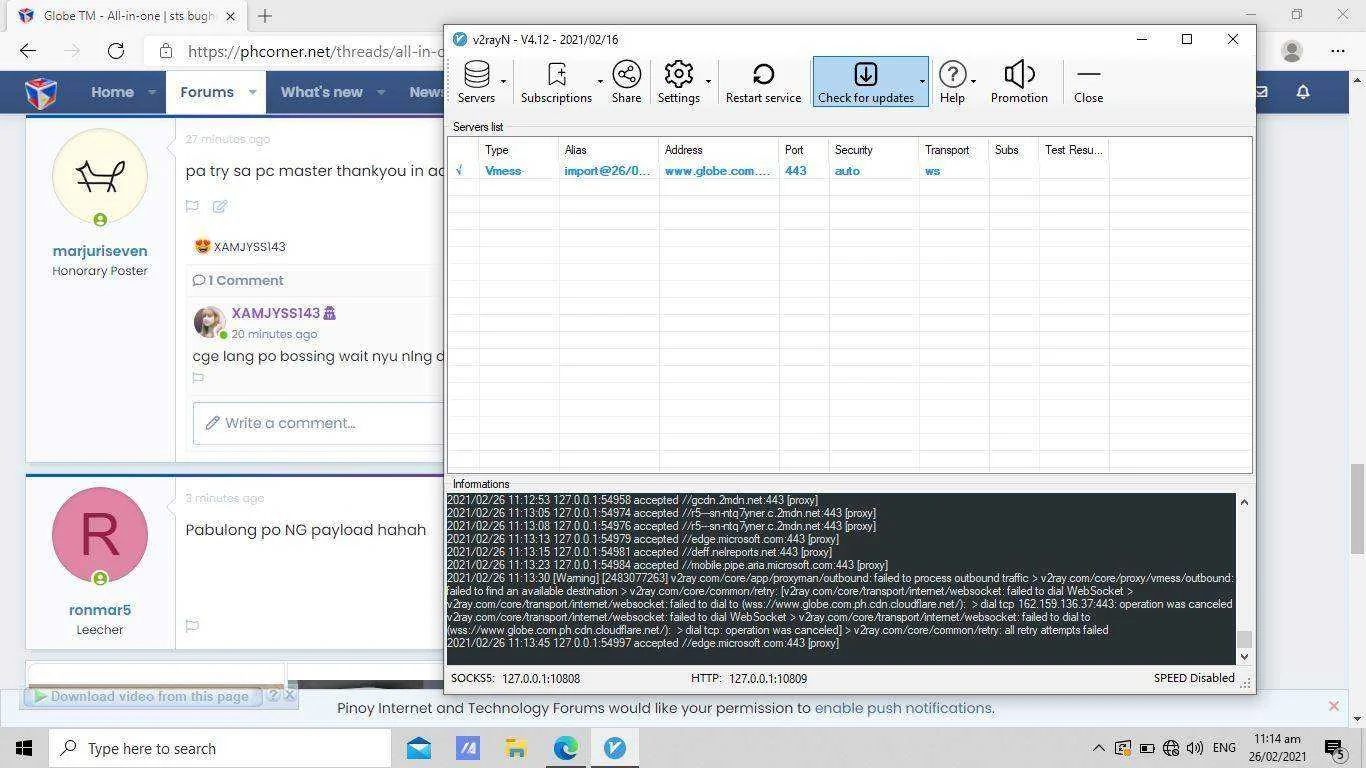Click the enable push notifications link
Screen dimensions: 1366x768
903,708
